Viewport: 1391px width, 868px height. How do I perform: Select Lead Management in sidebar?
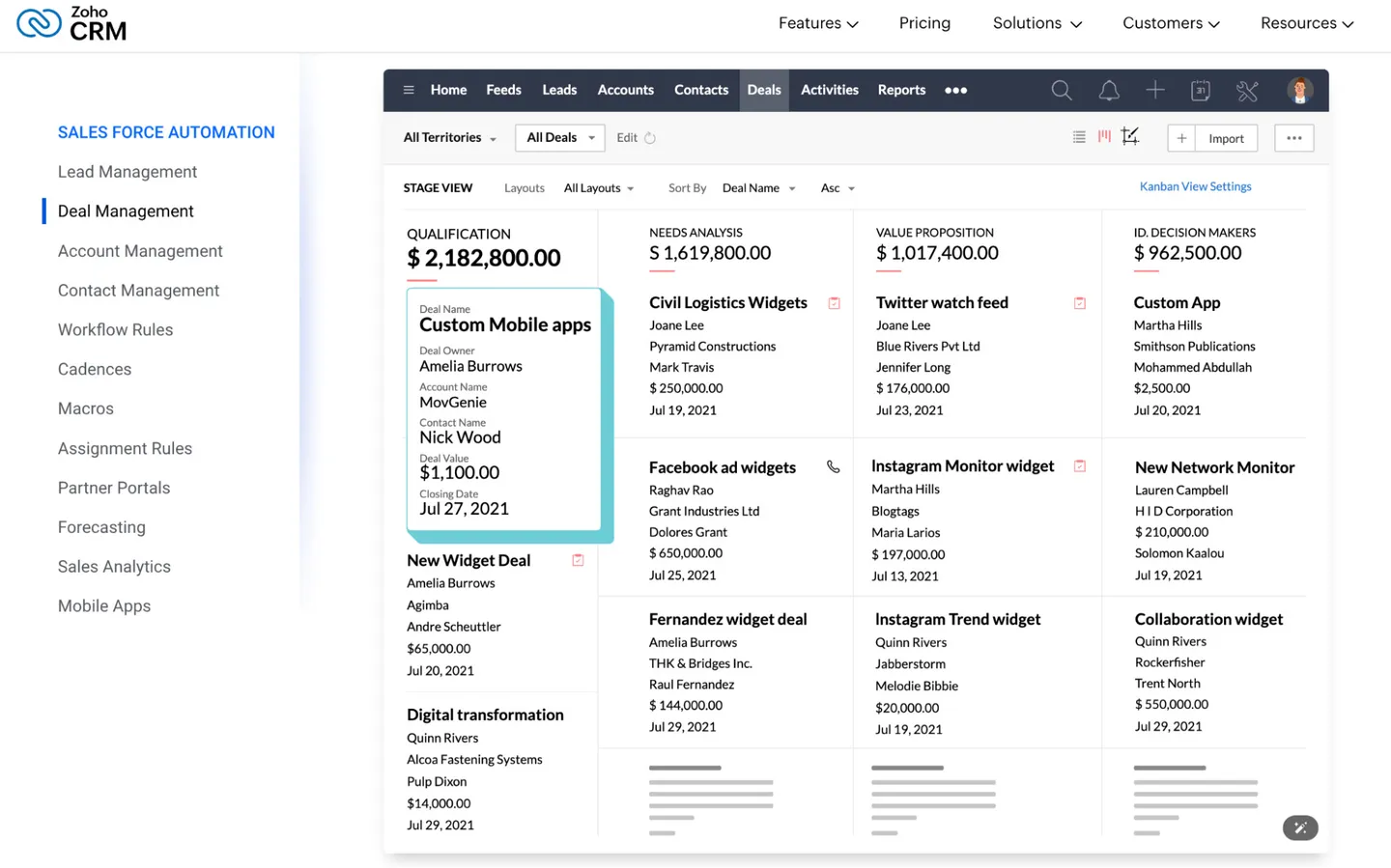[x=128, y=172]
